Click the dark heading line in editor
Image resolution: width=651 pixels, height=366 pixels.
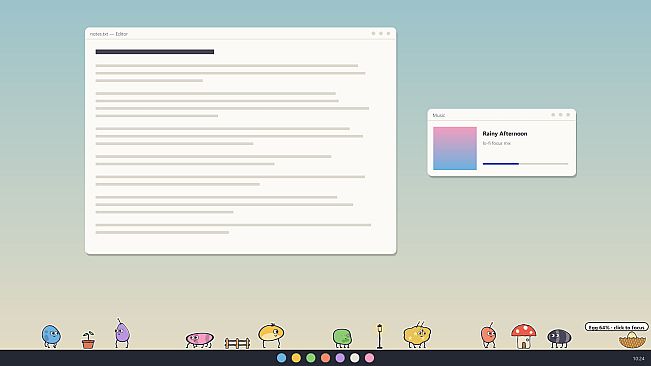click(x=155, y=52)
